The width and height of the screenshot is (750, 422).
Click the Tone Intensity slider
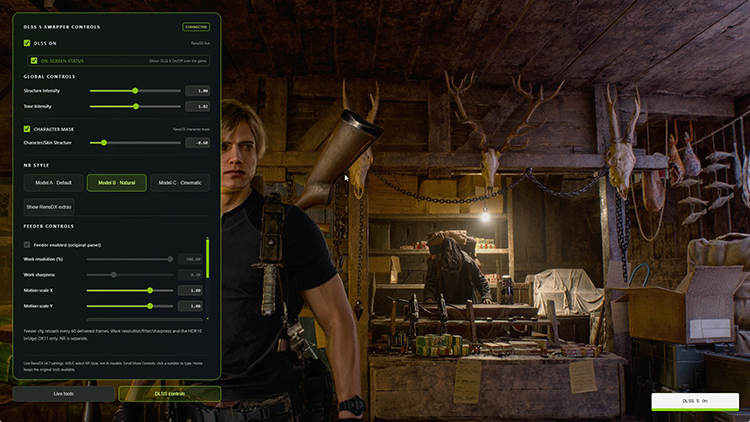[135, 106]
